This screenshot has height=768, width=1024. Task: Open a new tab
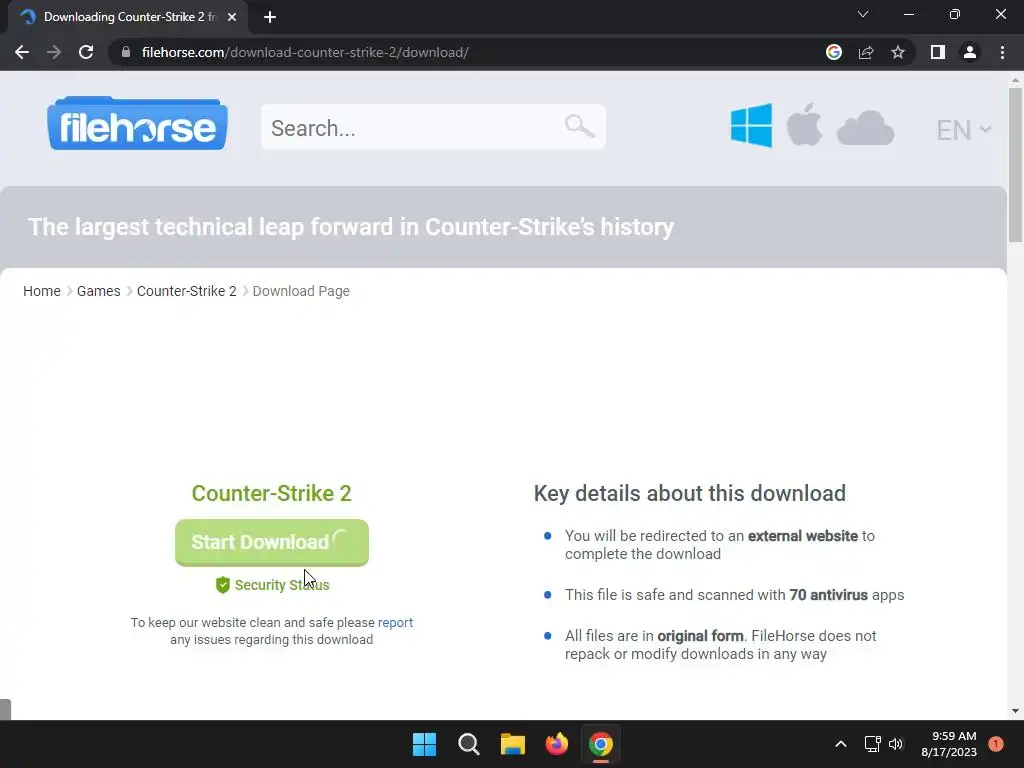(x=270, y=17)
